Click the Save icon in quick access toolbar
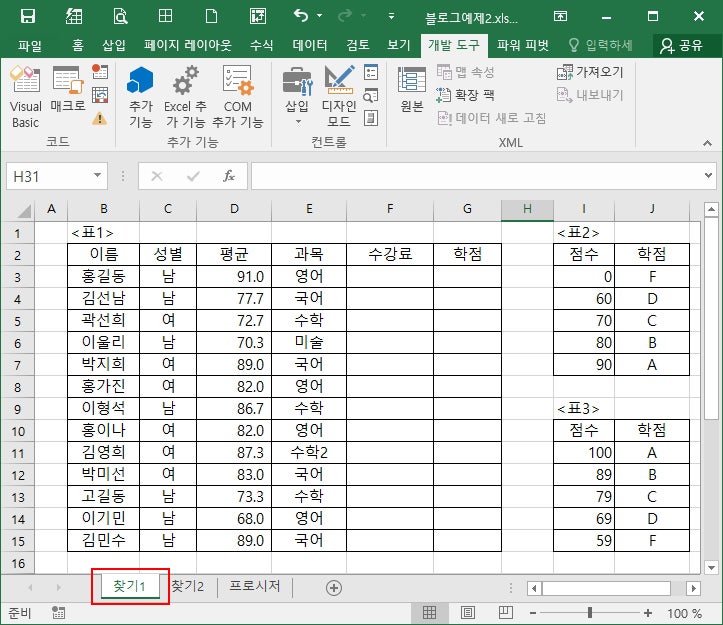Image resolution: width=723 pixels, height=625 pixels. [28, 17]
